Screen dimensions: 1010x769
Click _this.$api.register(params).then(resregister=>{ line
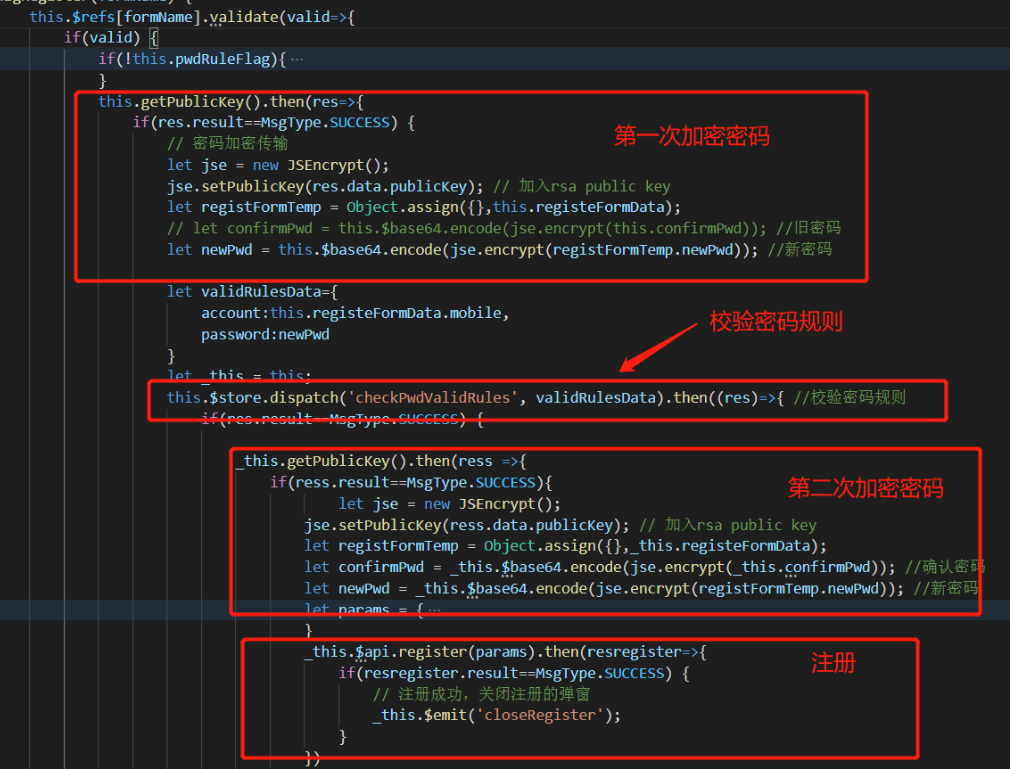pyautogui.click(x=506, y=652)
